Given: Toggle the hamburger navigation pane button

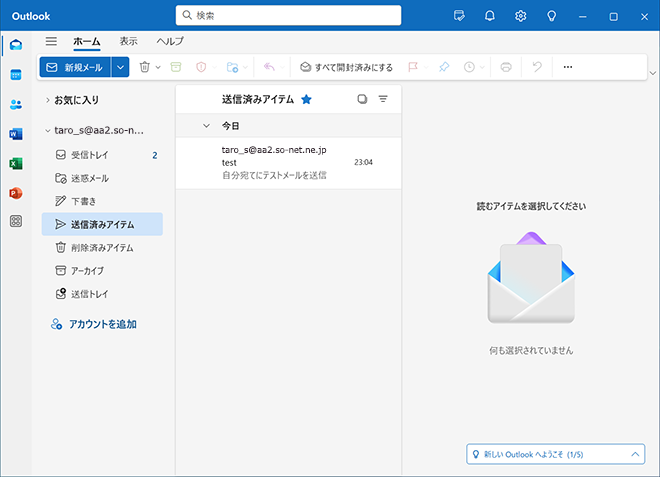Looking at the screenshot, I should click(51, 41).
